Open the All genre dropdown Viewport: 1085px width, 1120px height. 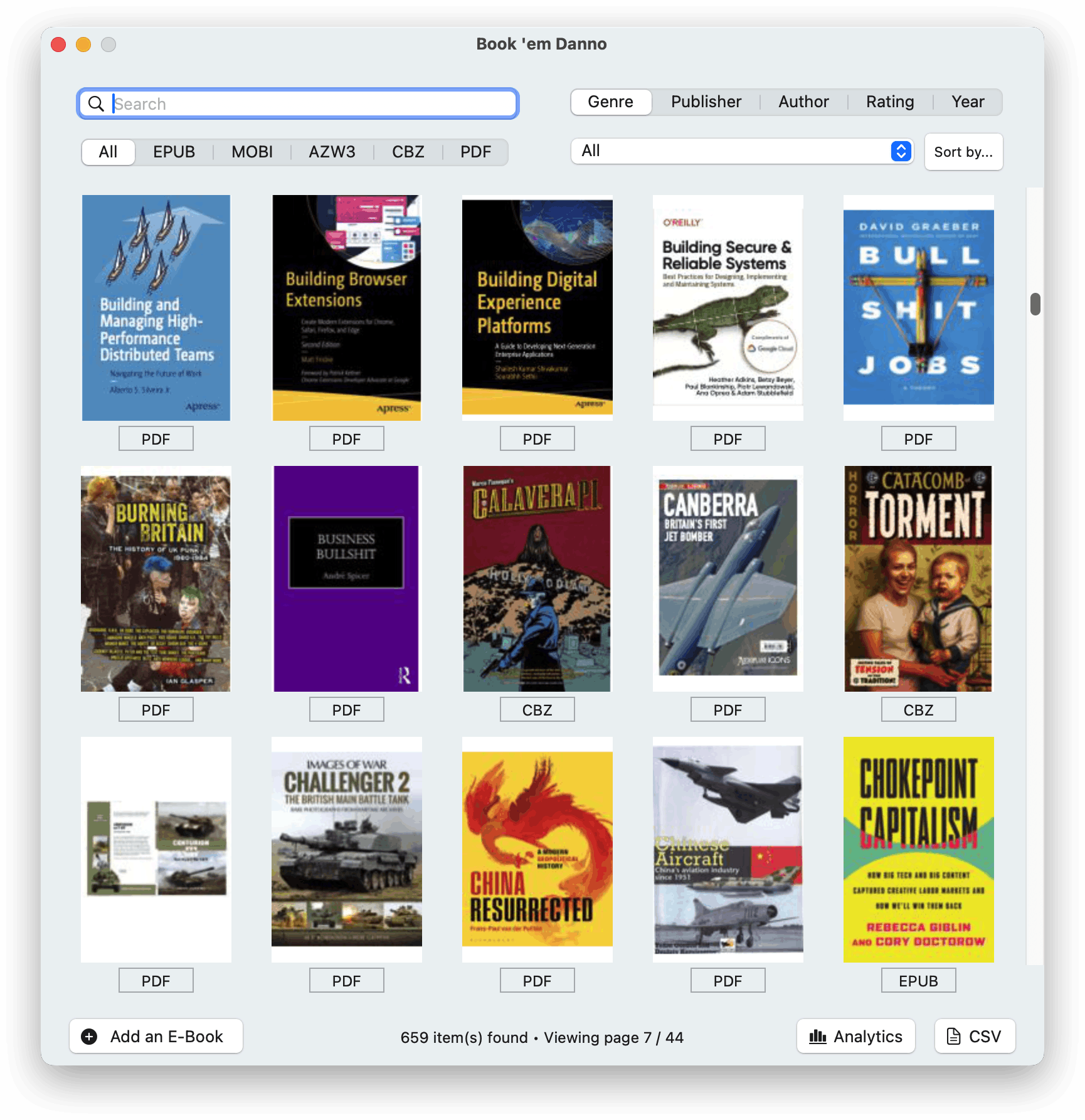click(x=742, y=151)
